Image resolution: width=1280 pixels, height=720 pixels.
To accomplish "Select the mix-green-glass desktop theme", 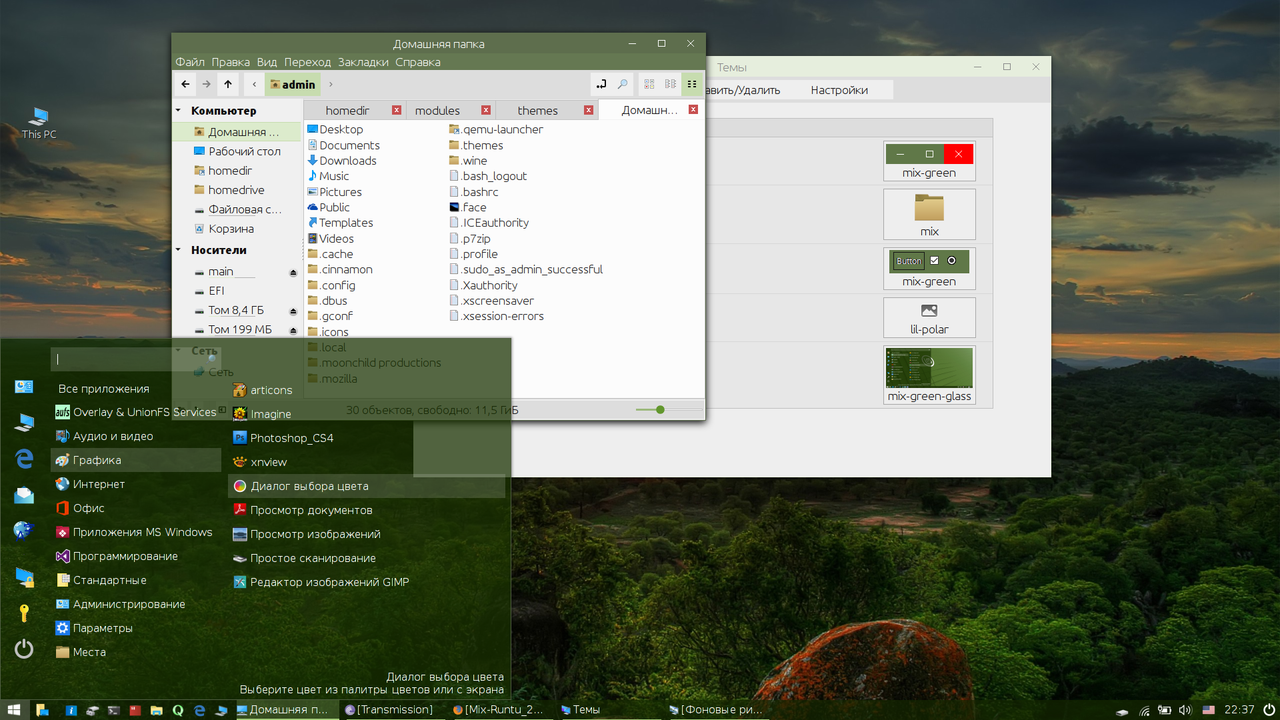I will click(x=929, y=374).
